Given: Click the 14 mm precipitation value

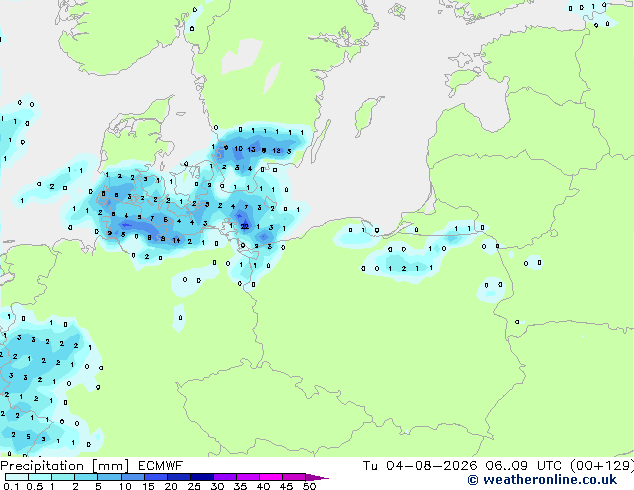Looking at the screenshot, I should point(176,241).
